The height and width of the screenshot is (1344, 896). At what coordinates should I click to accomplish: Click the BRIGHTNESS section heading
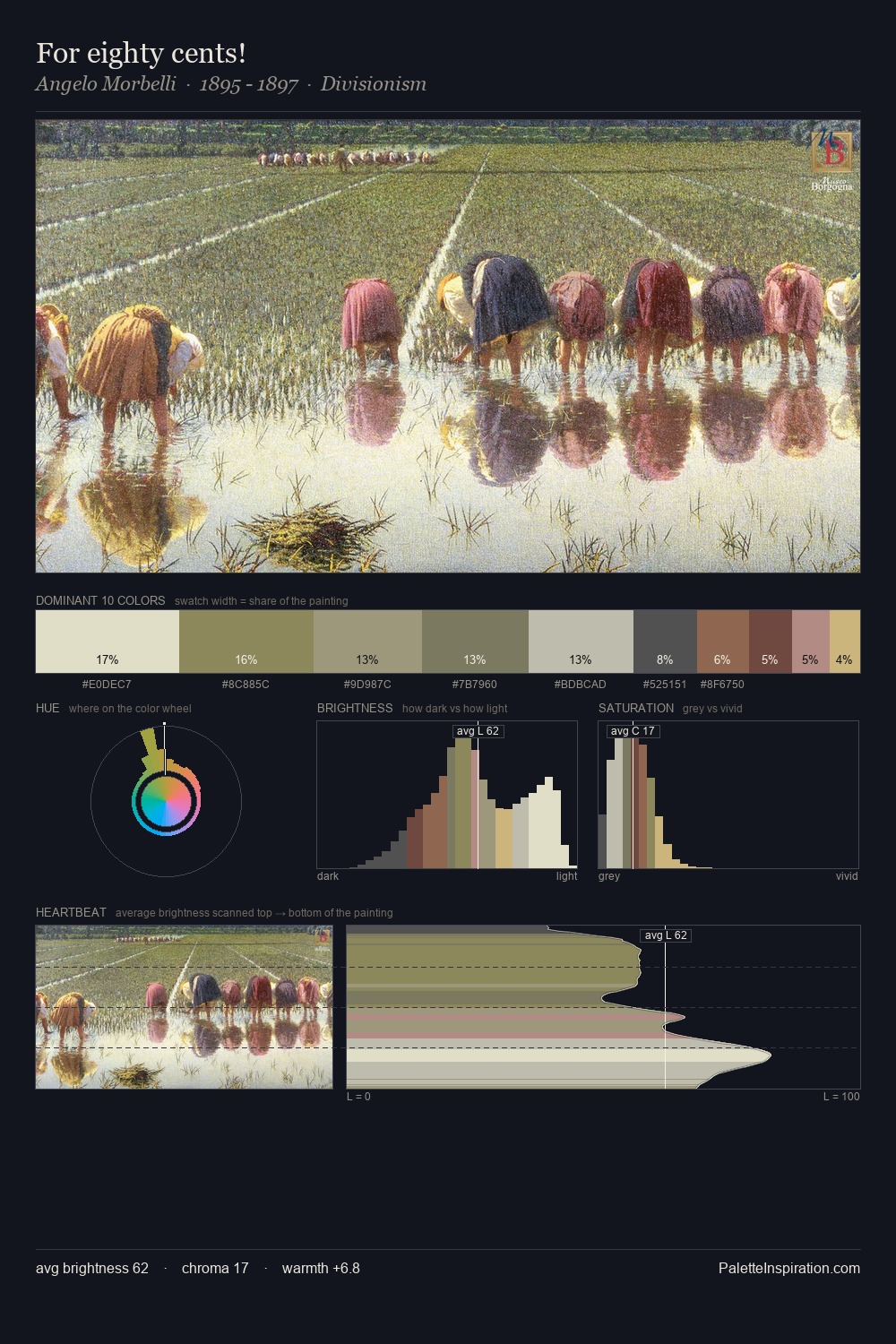[x=355, y=708]
